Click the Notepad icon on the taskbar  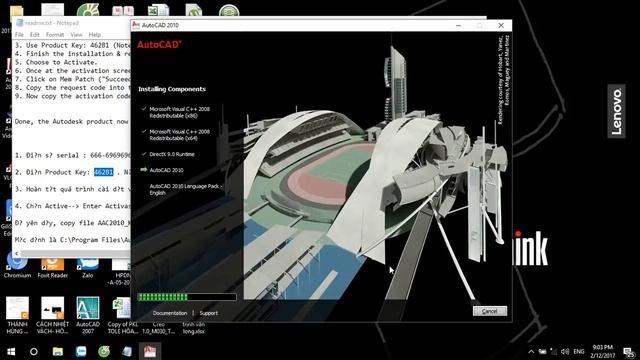tap(127, 351)
